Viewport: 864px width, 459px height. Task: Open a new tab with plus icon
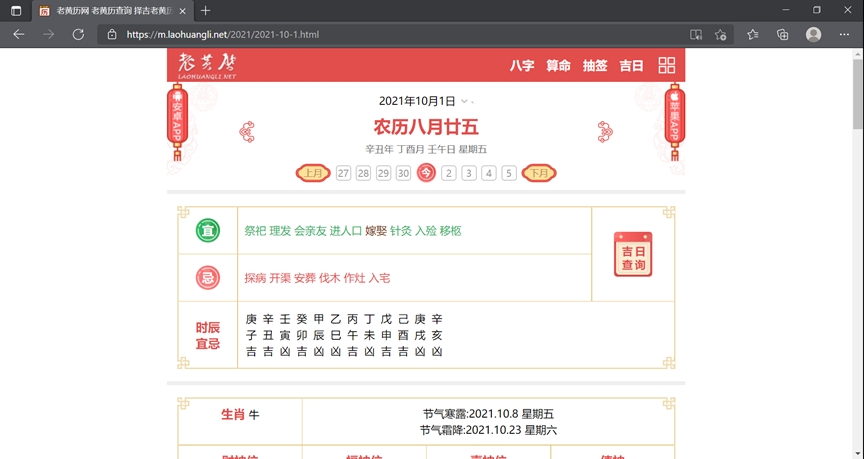206,10
